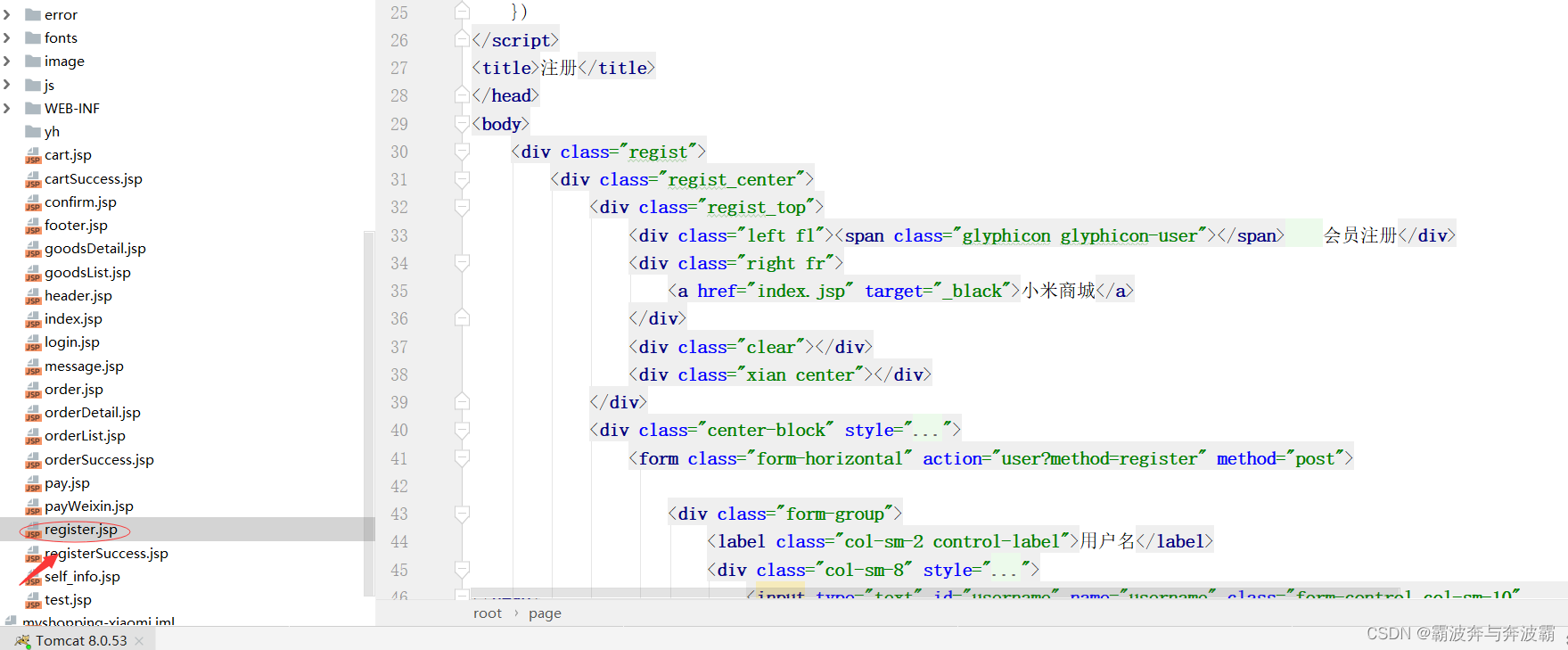Fold the regist_center div at line 31

(x=462, y=179)
